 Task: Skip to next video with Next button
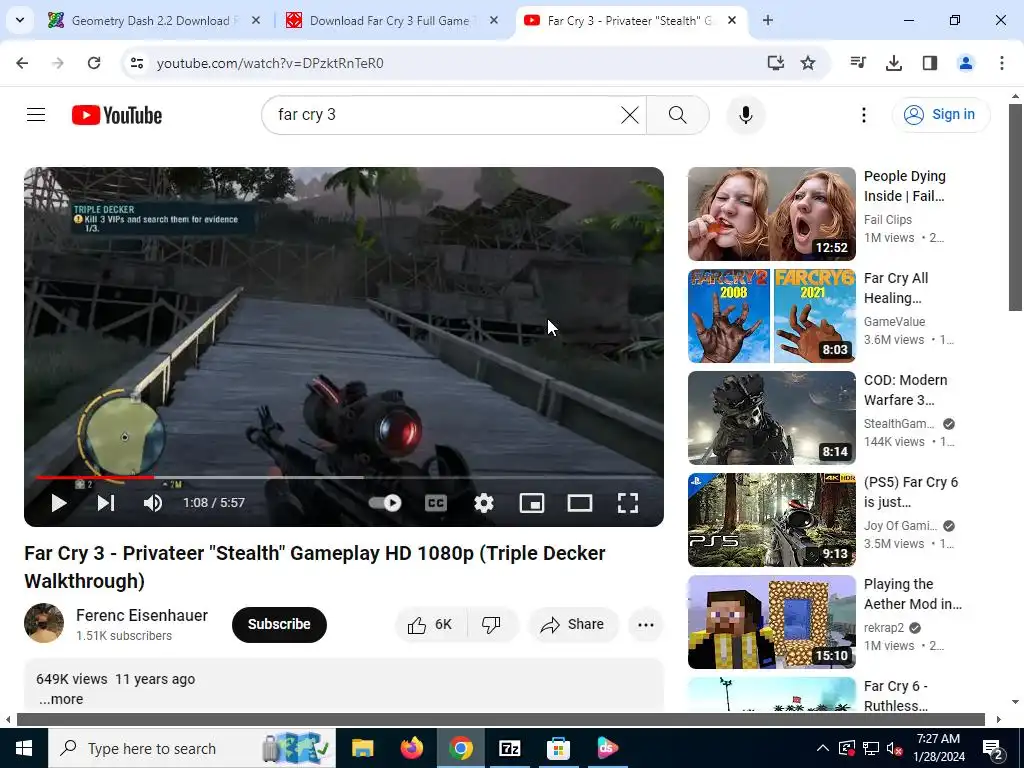(106, 503)
